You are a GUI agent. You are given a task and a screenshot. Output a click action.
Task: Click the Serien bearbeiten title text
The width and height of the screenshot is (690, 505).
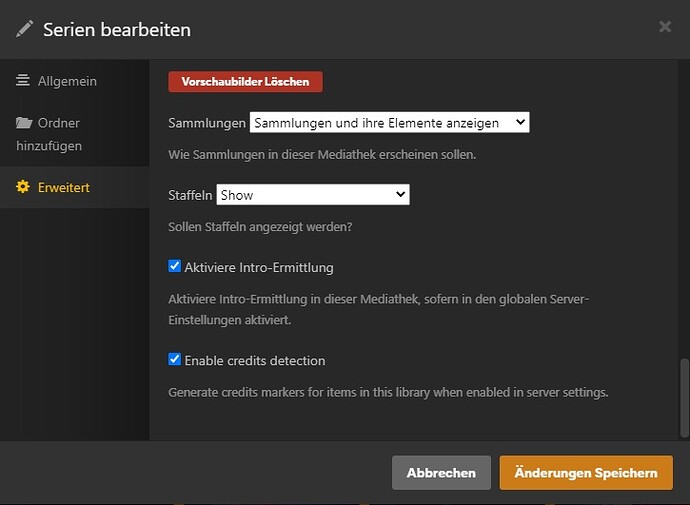(x=117, y=30)
